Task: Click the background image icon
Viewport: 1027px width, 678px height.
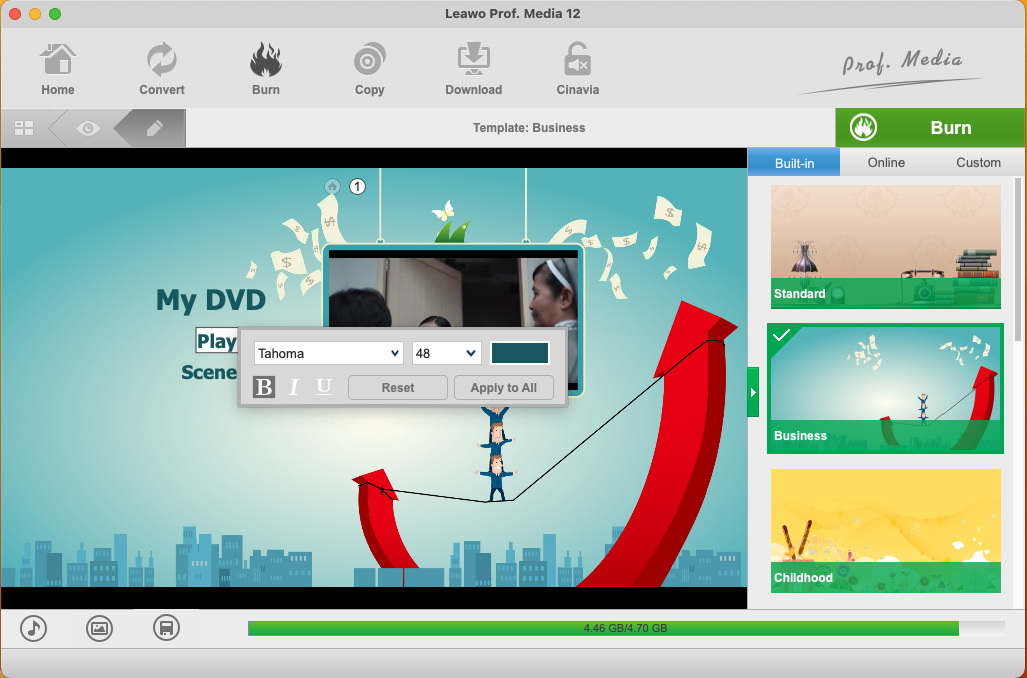Action: point(99,628)
